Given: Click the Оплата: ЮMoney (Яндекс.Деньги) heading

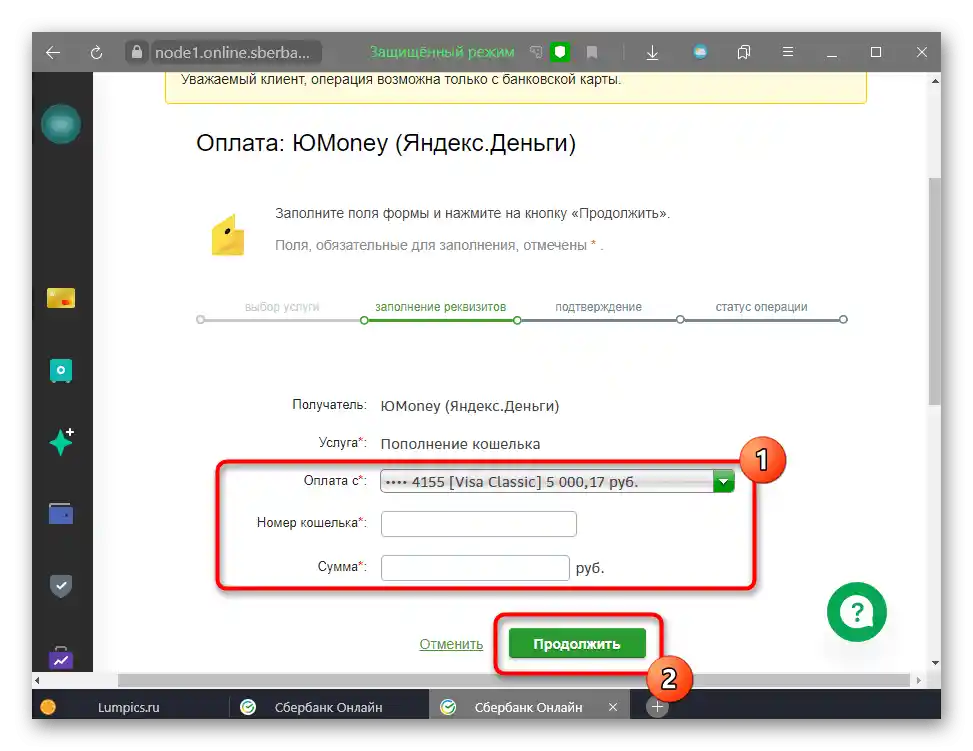Looking at the screenshot, I should (386, 143).
